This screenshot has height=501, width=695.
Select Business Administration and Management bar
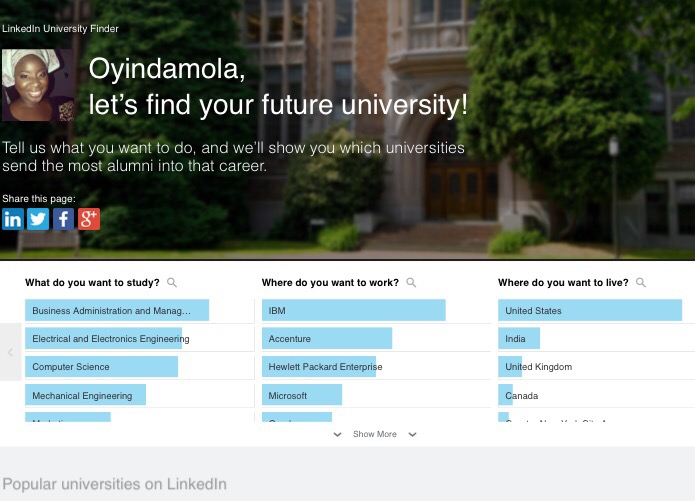pos(117,311)
